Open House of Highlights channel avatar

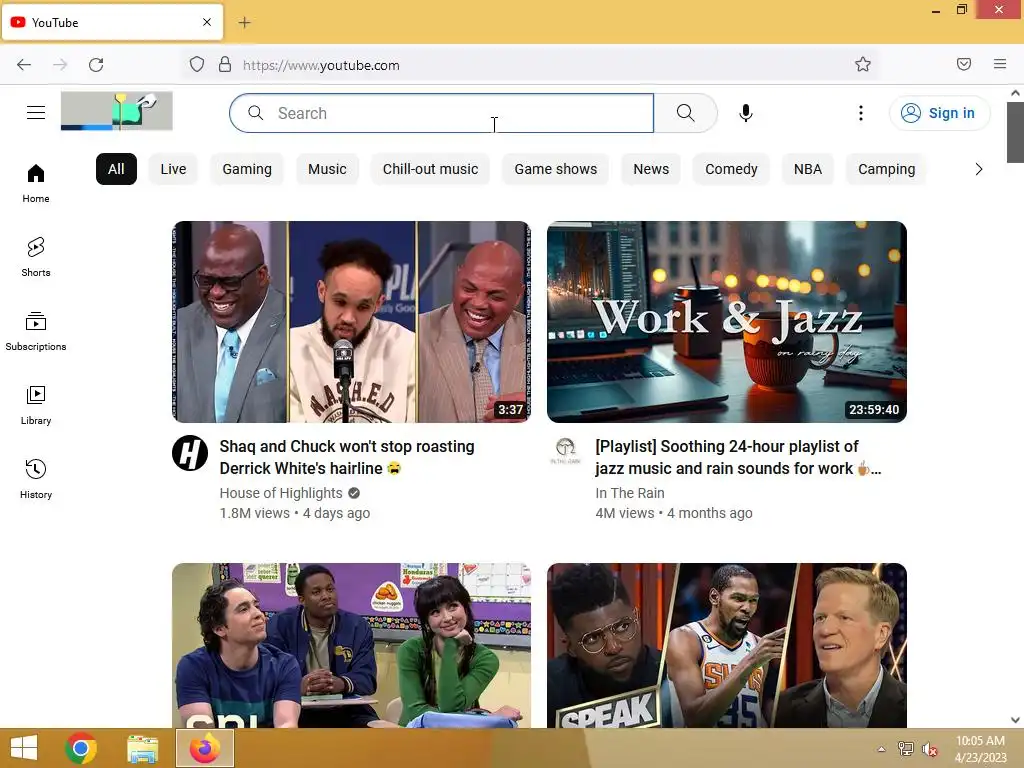pos(190,453)
